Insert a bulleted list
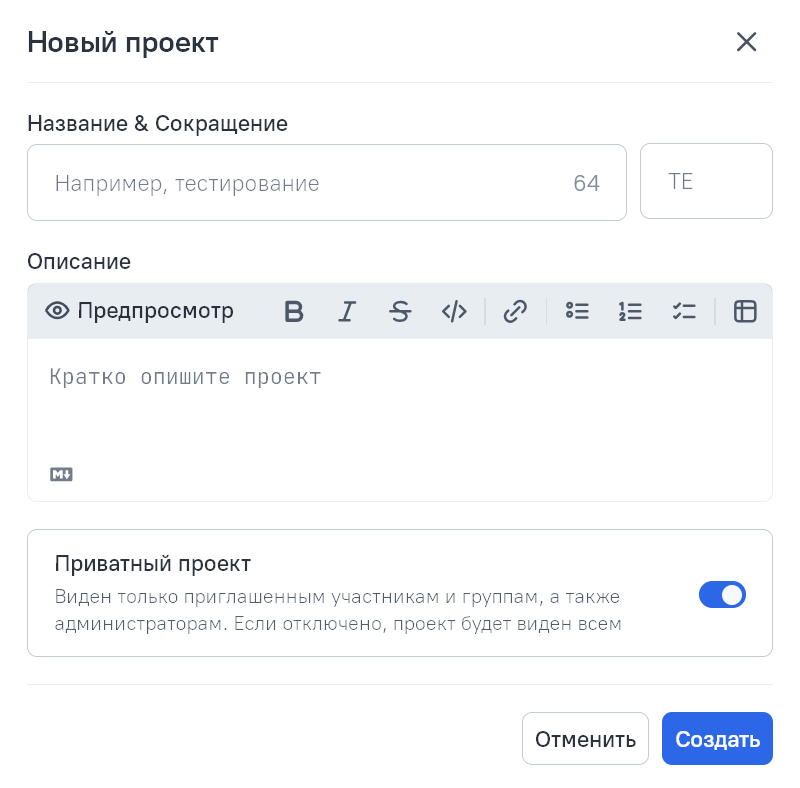The width and height of the screenshot is (800, 788). (577, 312)
